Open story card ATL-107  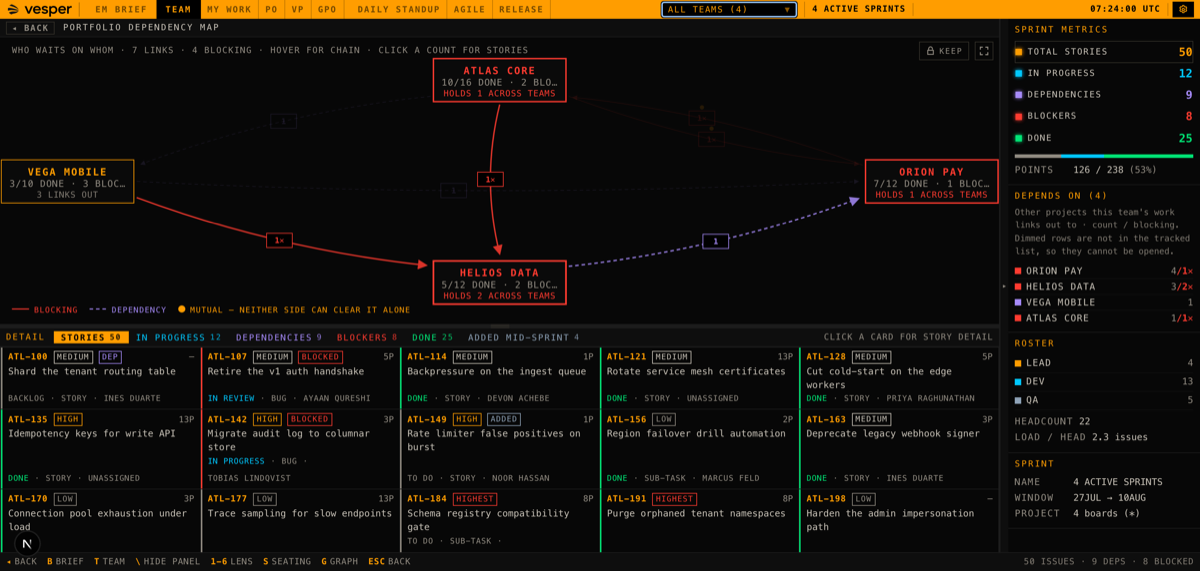301,378
